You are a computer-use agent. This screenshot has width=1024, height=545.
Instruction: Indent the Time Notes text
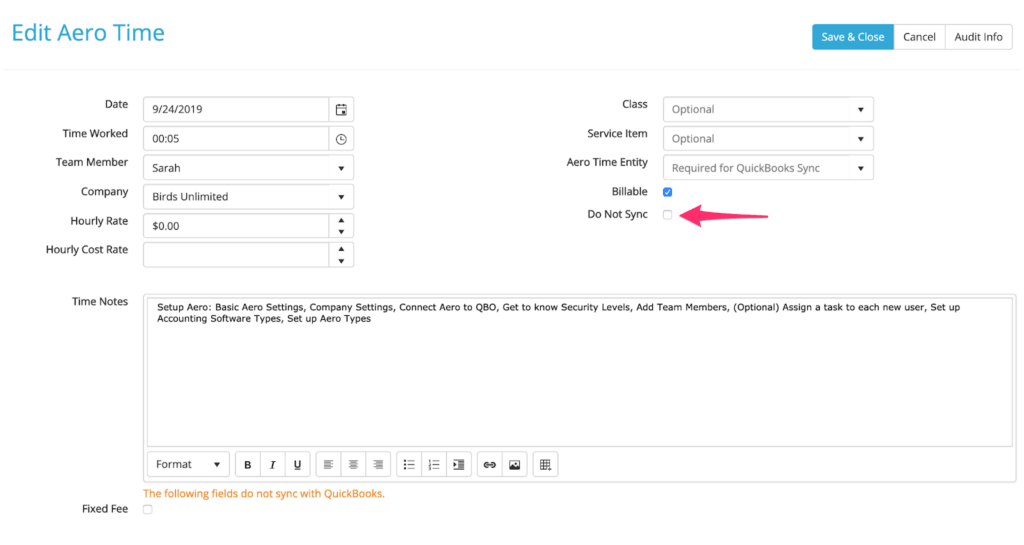point(458,465)
